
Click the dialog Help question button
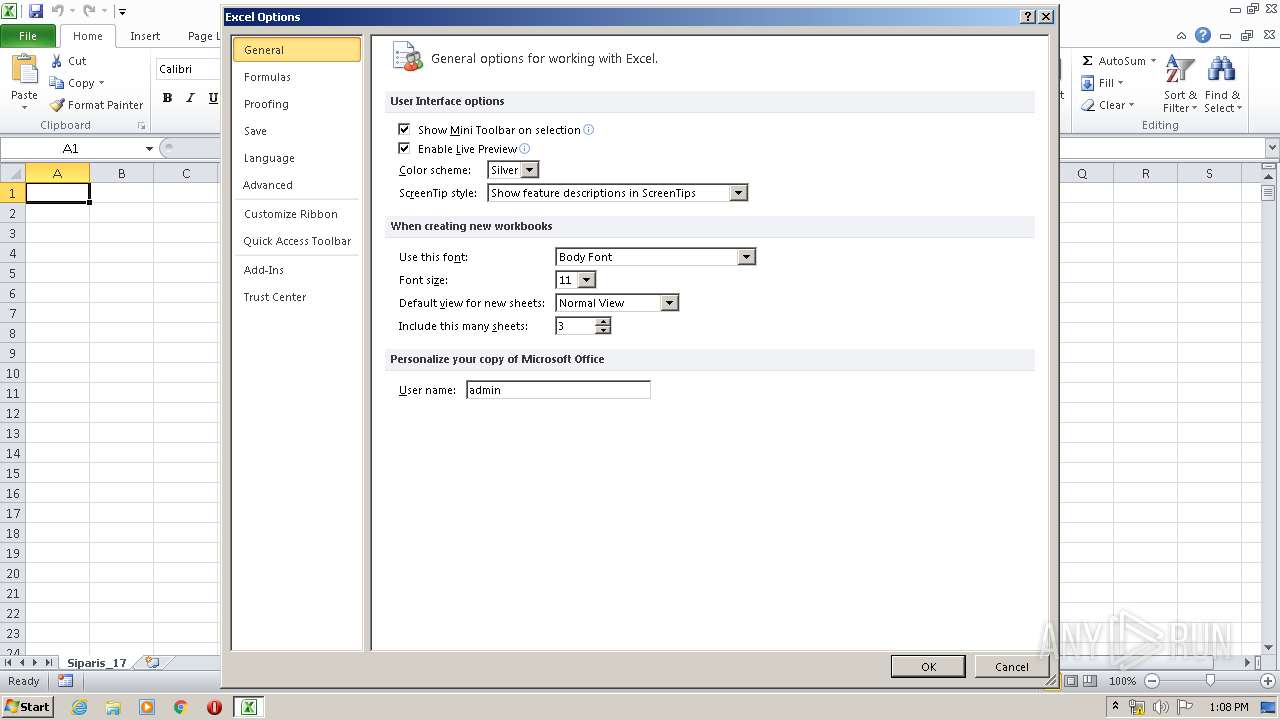tap(1028, 17)
